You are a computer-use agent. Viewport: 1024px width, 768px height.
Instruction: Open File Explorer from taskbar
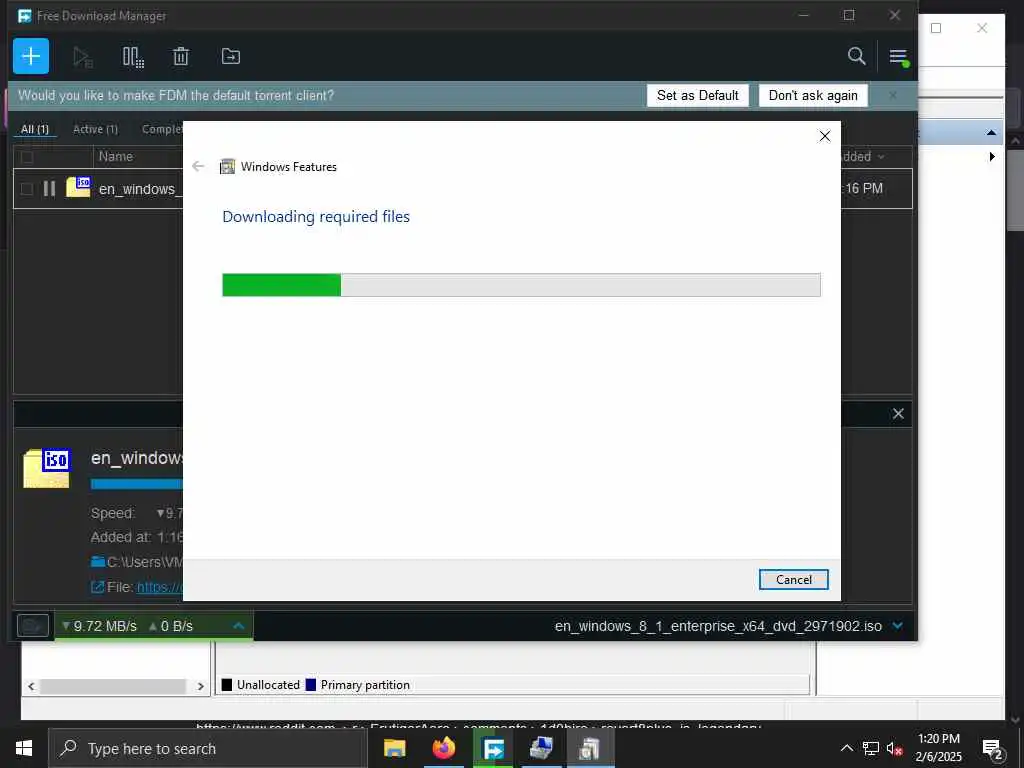(394, 748)
